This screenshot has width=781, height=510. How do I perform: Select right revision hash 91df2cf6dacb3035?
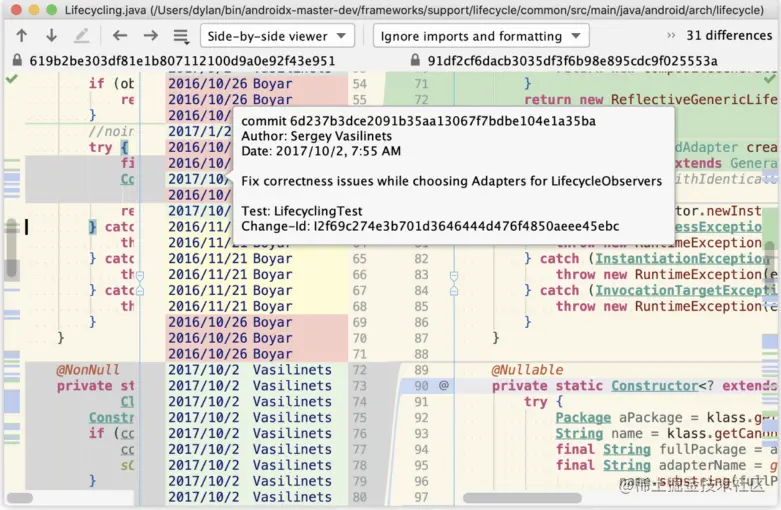point(572,61)
